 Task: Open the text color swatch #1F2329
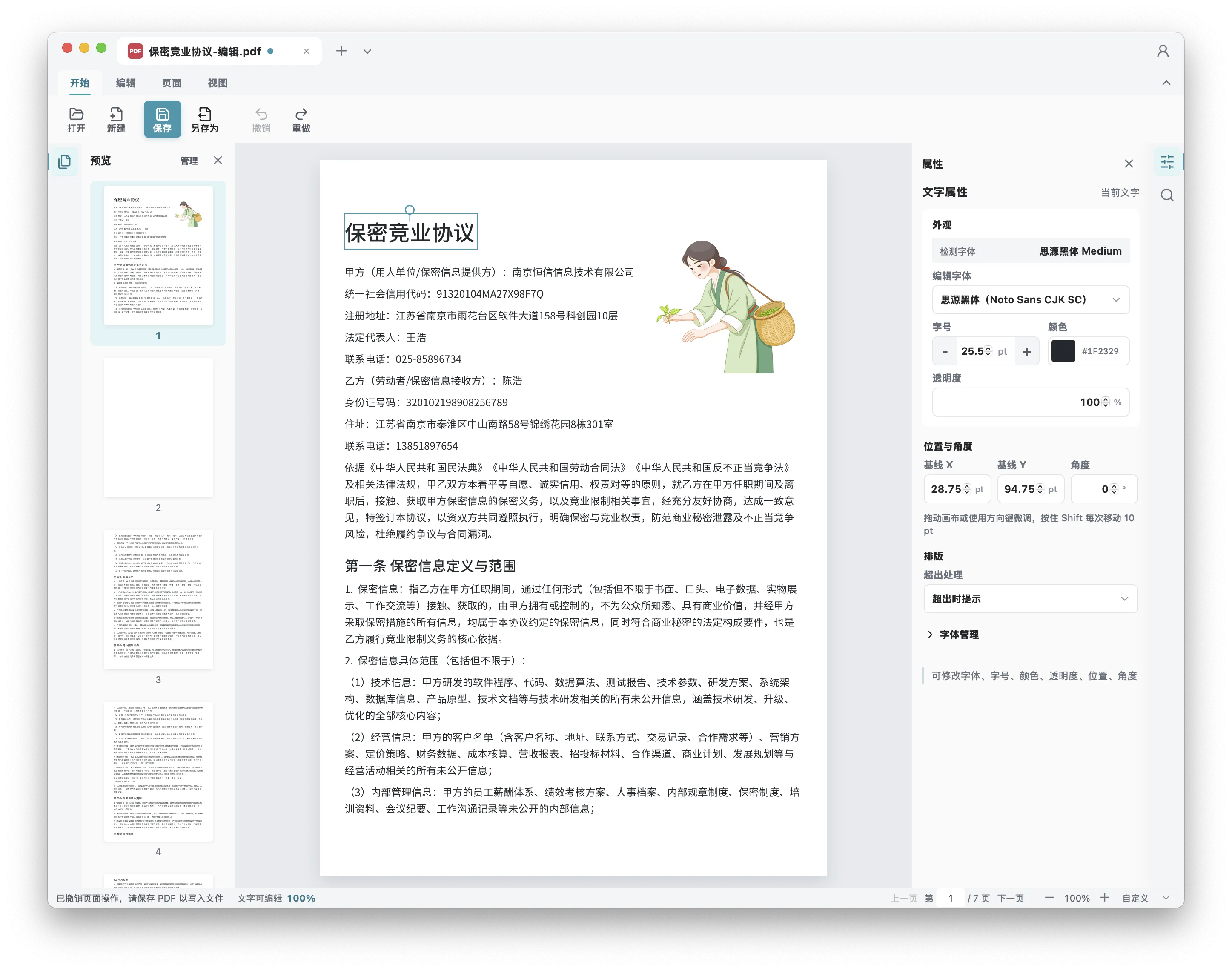[x=1063, y=351]
